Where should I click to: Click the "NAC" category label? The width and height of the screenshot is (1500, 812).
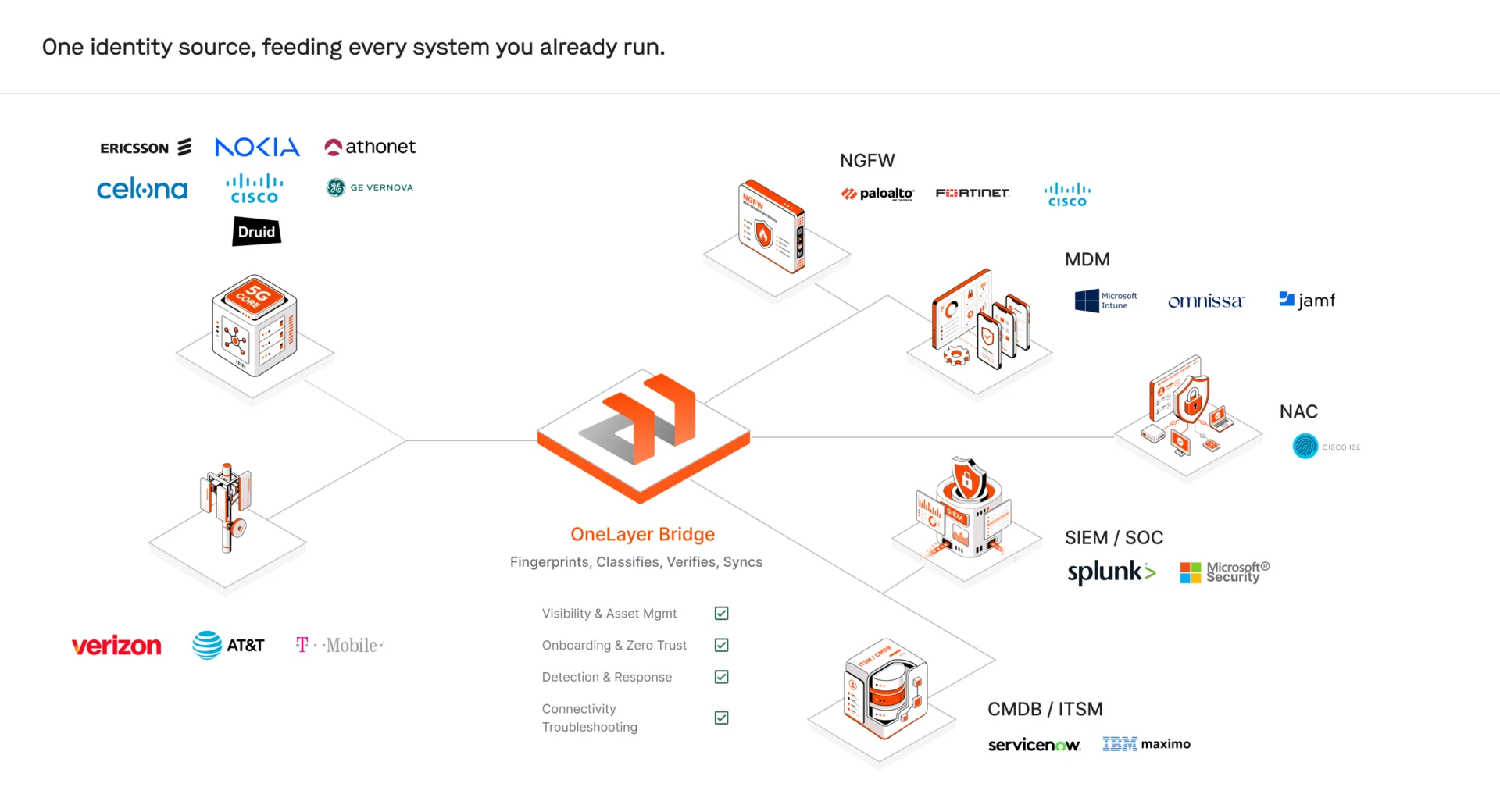pyautogui.click(x=1298, y=411)
